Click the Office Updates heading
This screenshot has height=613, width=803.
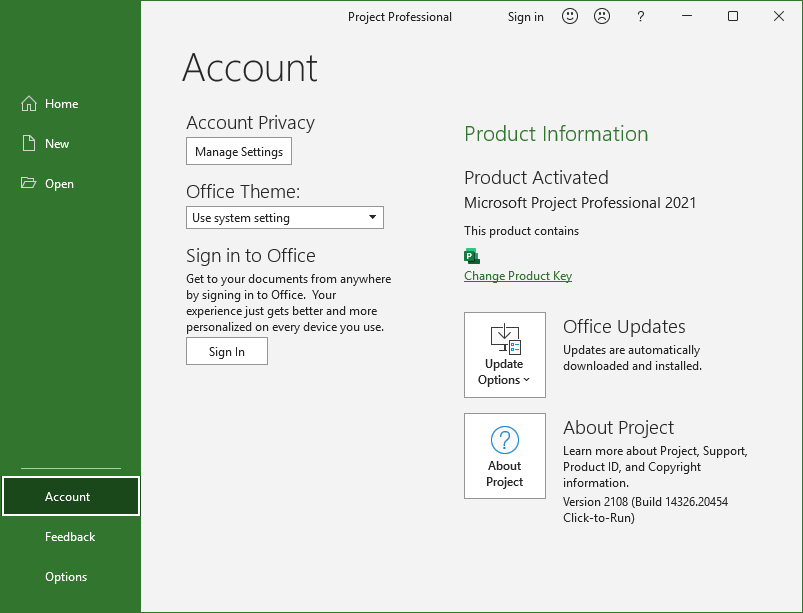[x=624, y=327]
